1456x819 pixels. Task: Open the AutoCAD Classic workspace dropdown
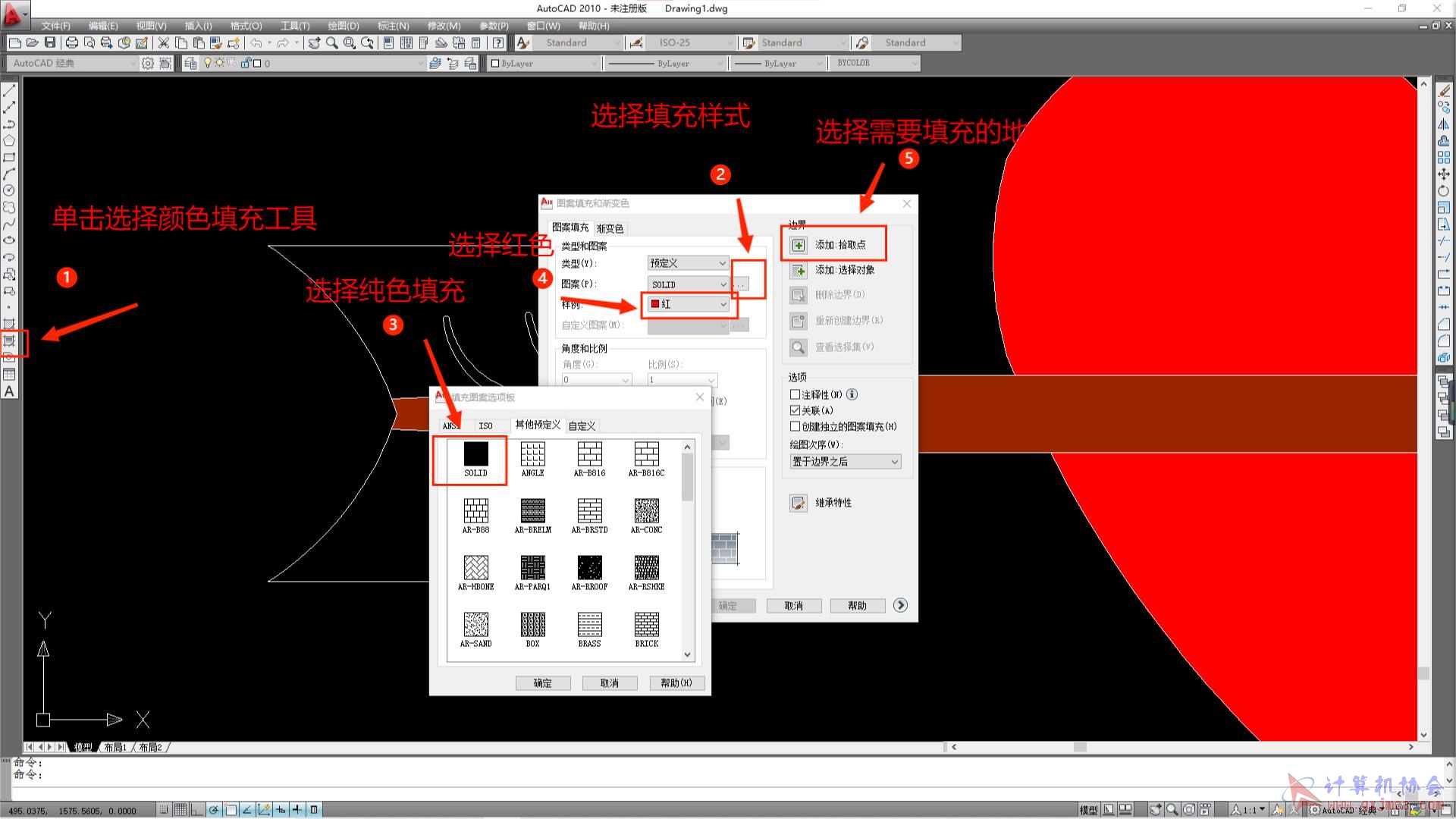(x=72, y=63)
